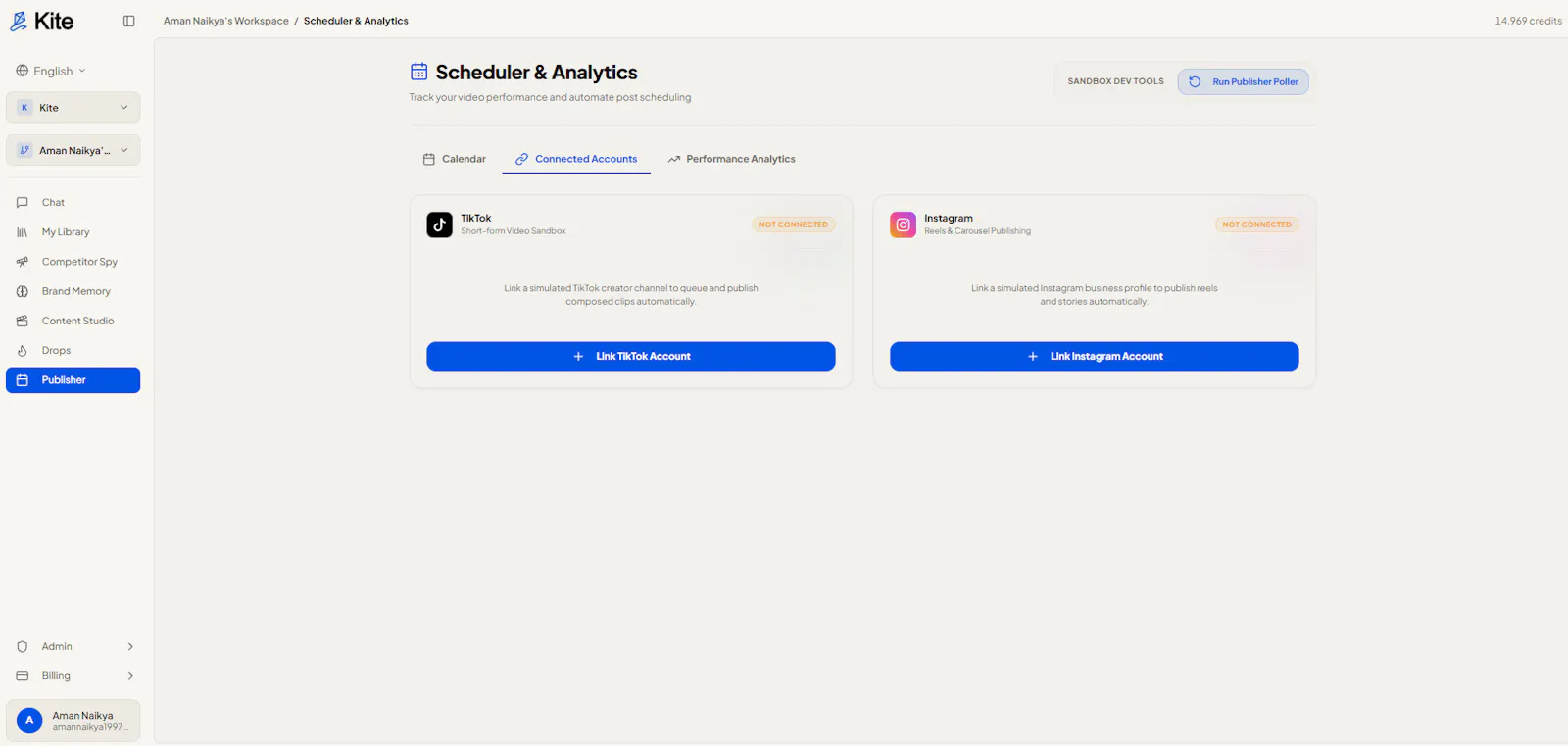Run the Publisher Poller
This screenshot has height=746, width=1568.
tap(1243, 81)
